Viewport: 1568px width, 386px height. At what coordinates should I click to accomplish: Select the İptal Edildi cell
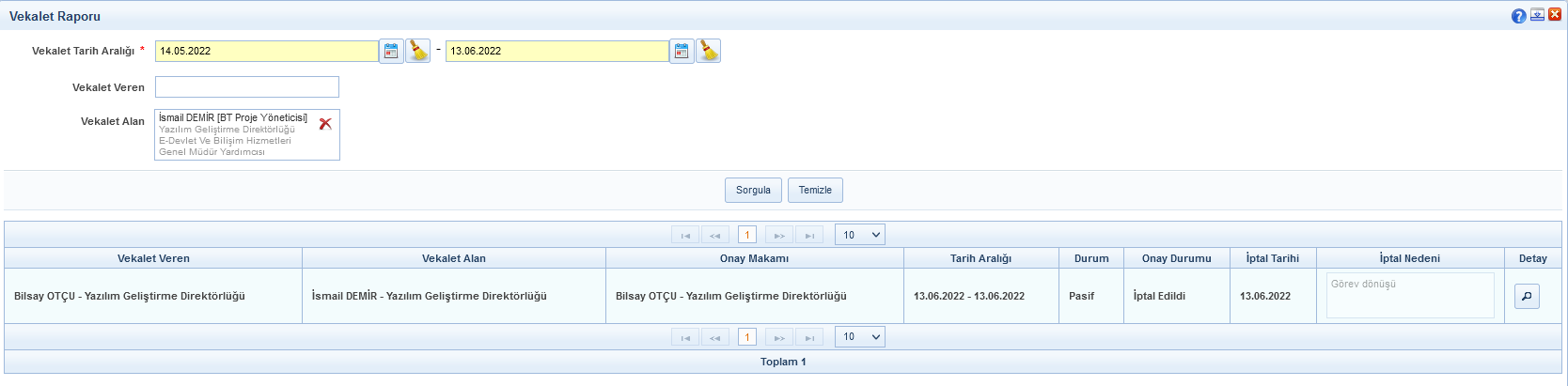click(x=1177, y=296)
